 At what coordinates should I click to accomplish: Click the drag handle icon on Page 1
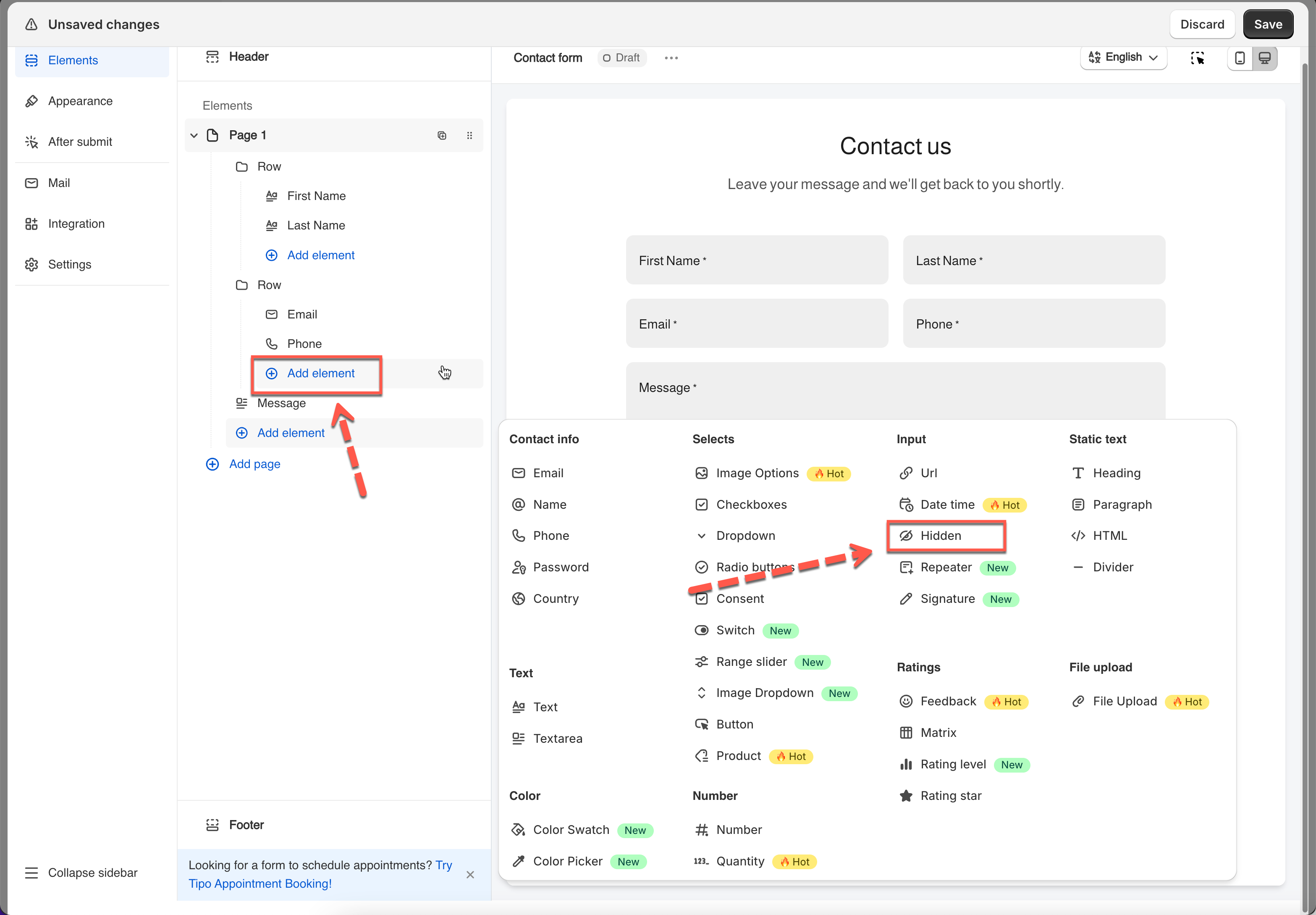click(x=469, y=135)
